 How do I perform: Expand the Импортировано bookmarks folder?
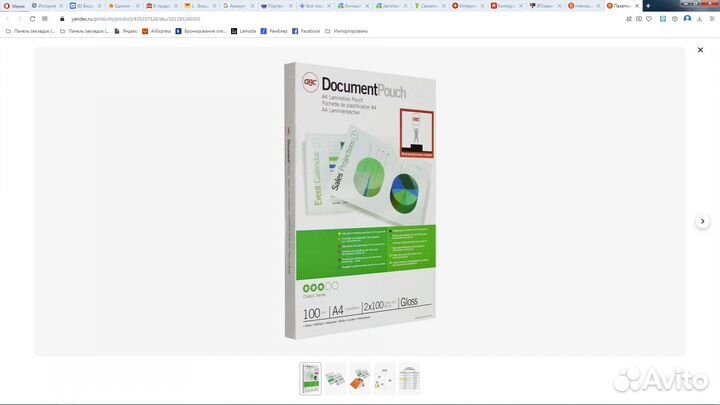point(346,31)
